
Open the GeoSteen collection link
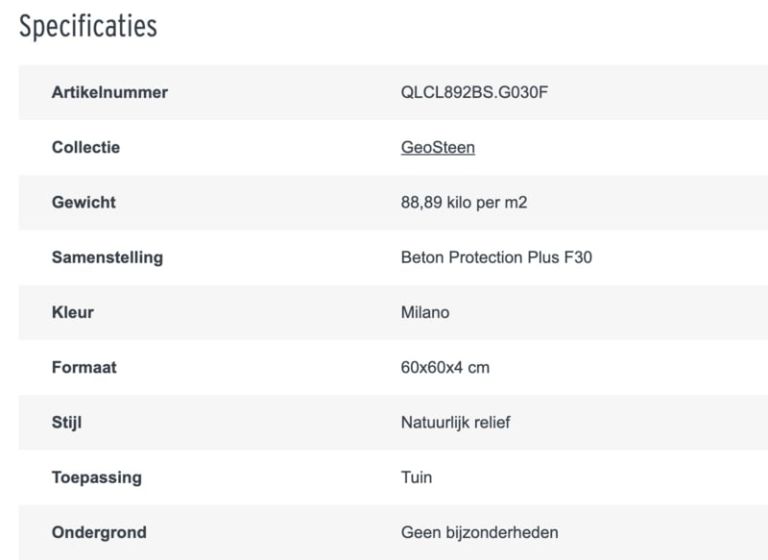coord(437,148)
